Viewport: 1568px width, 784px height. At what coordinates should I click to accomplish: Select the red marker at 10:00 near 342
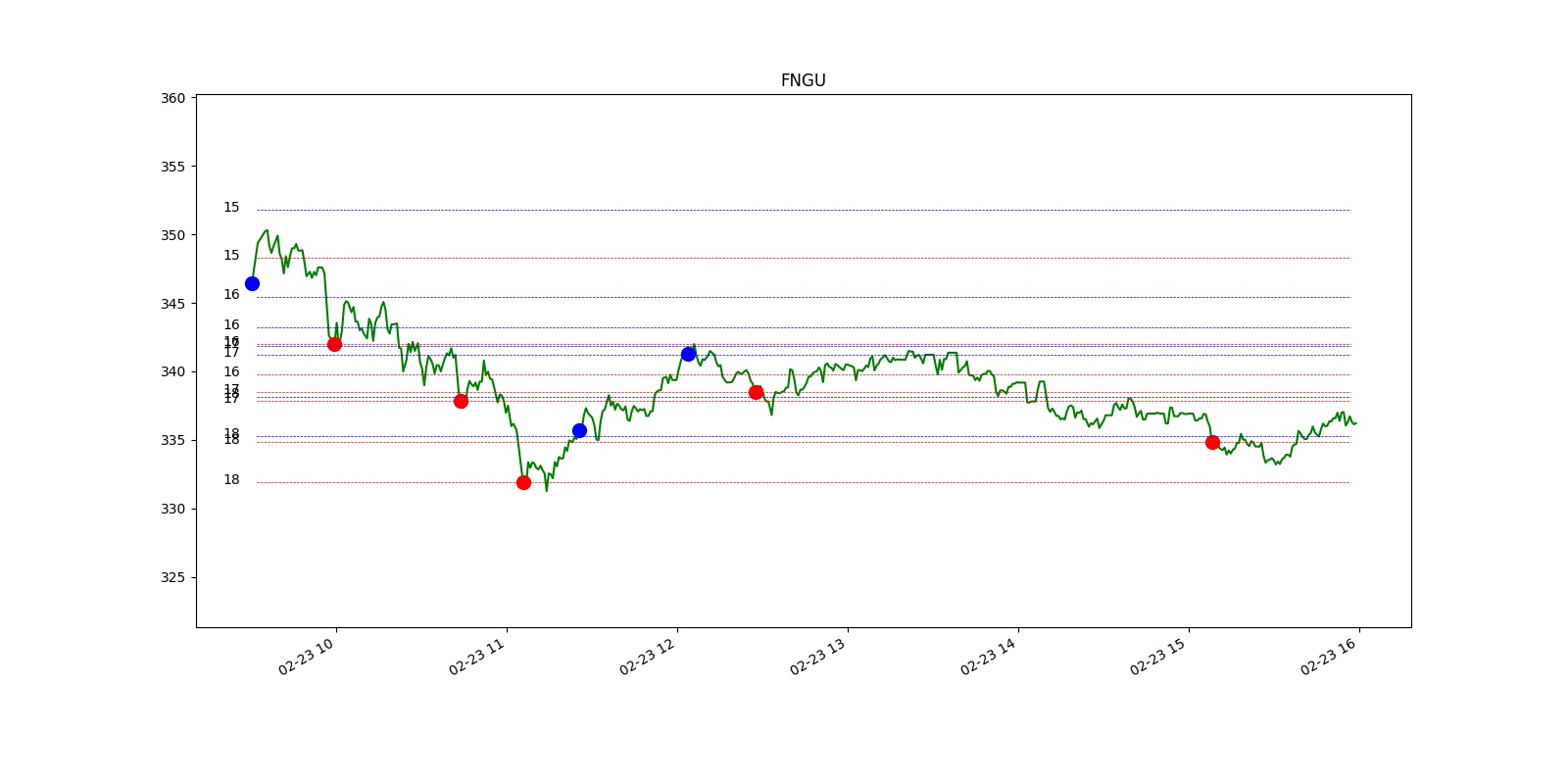(334, 344)
